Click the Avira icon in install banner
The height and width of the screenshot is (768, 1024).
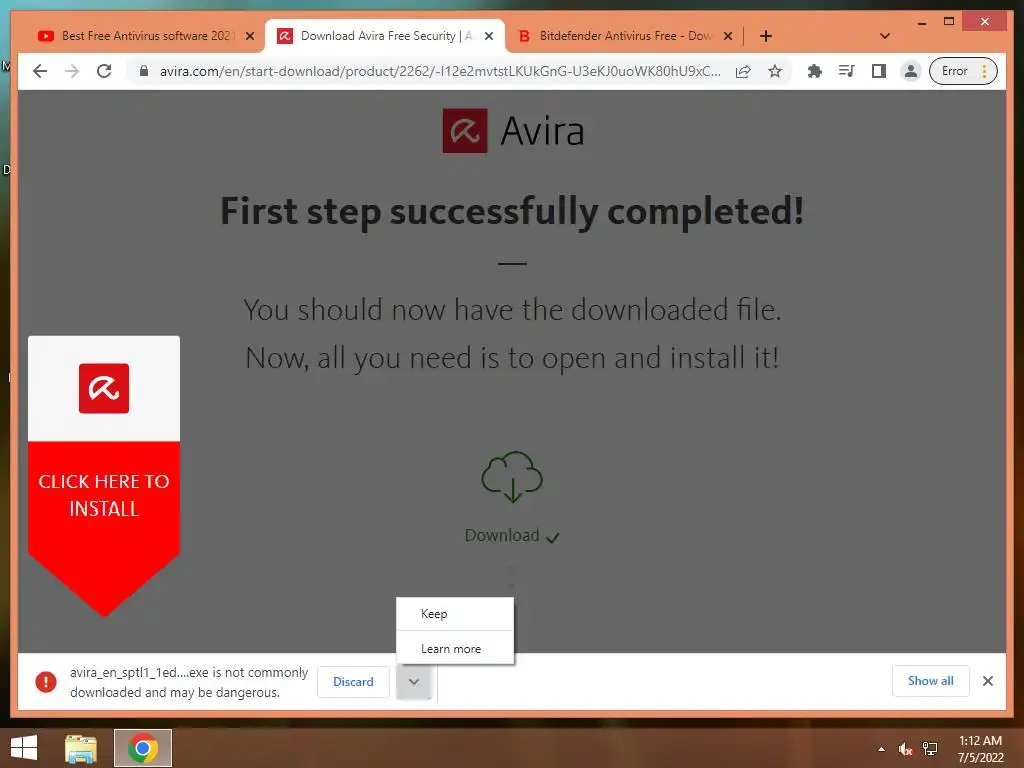104,389
